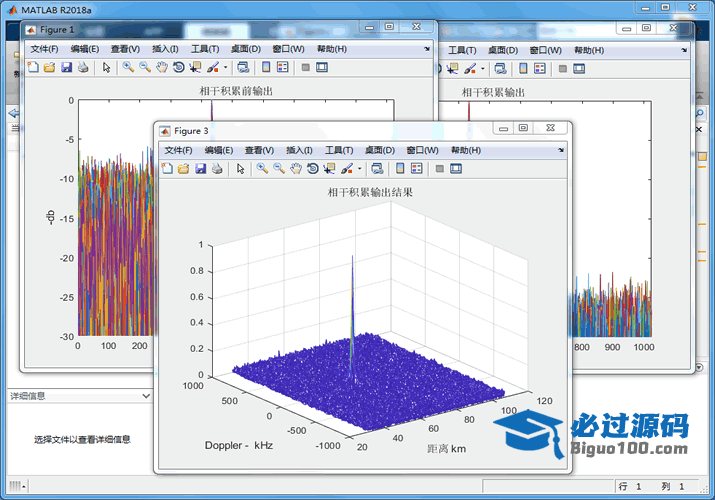Viewport: 715px width, 500px height.
Task: Select Brush data tool in Figure 3
Action: coord(347,169)
